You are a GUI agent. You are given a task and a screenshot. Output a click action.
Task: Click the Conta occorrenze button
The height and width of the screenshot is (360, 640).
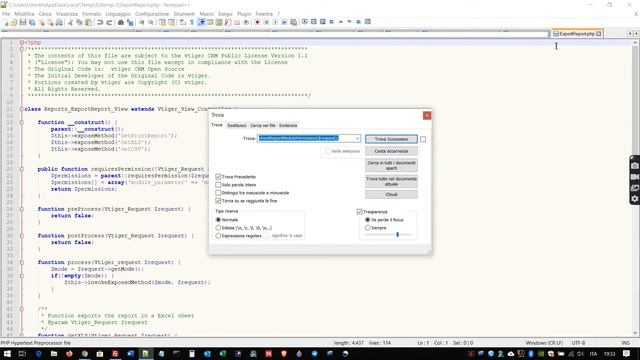coord(391,151)
